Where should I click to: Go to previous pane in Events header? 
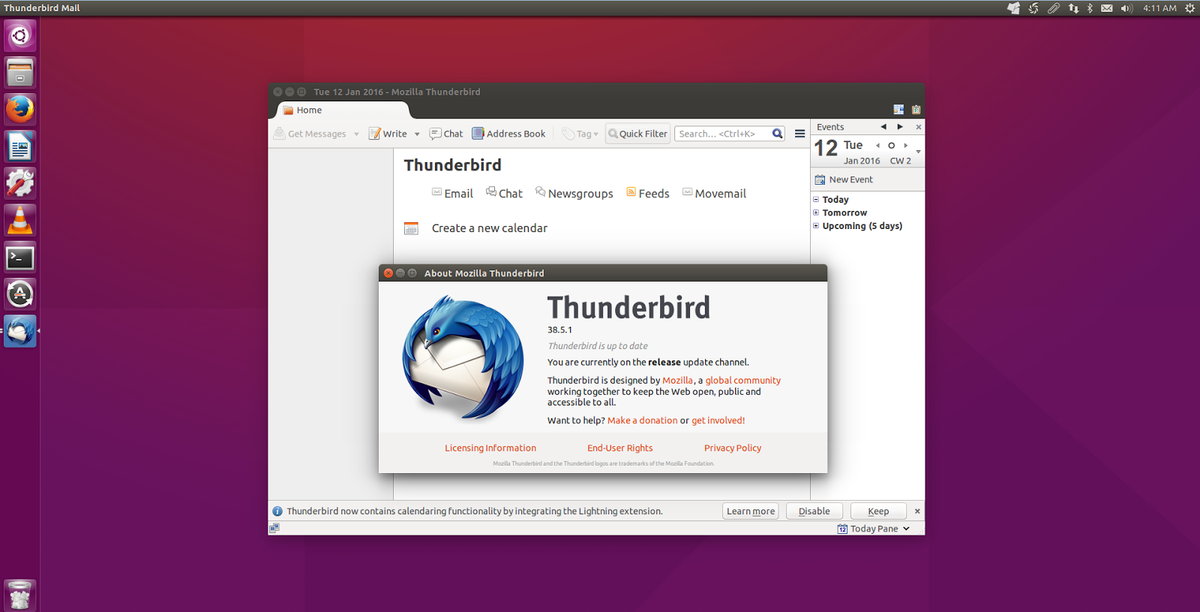(883, 127)
